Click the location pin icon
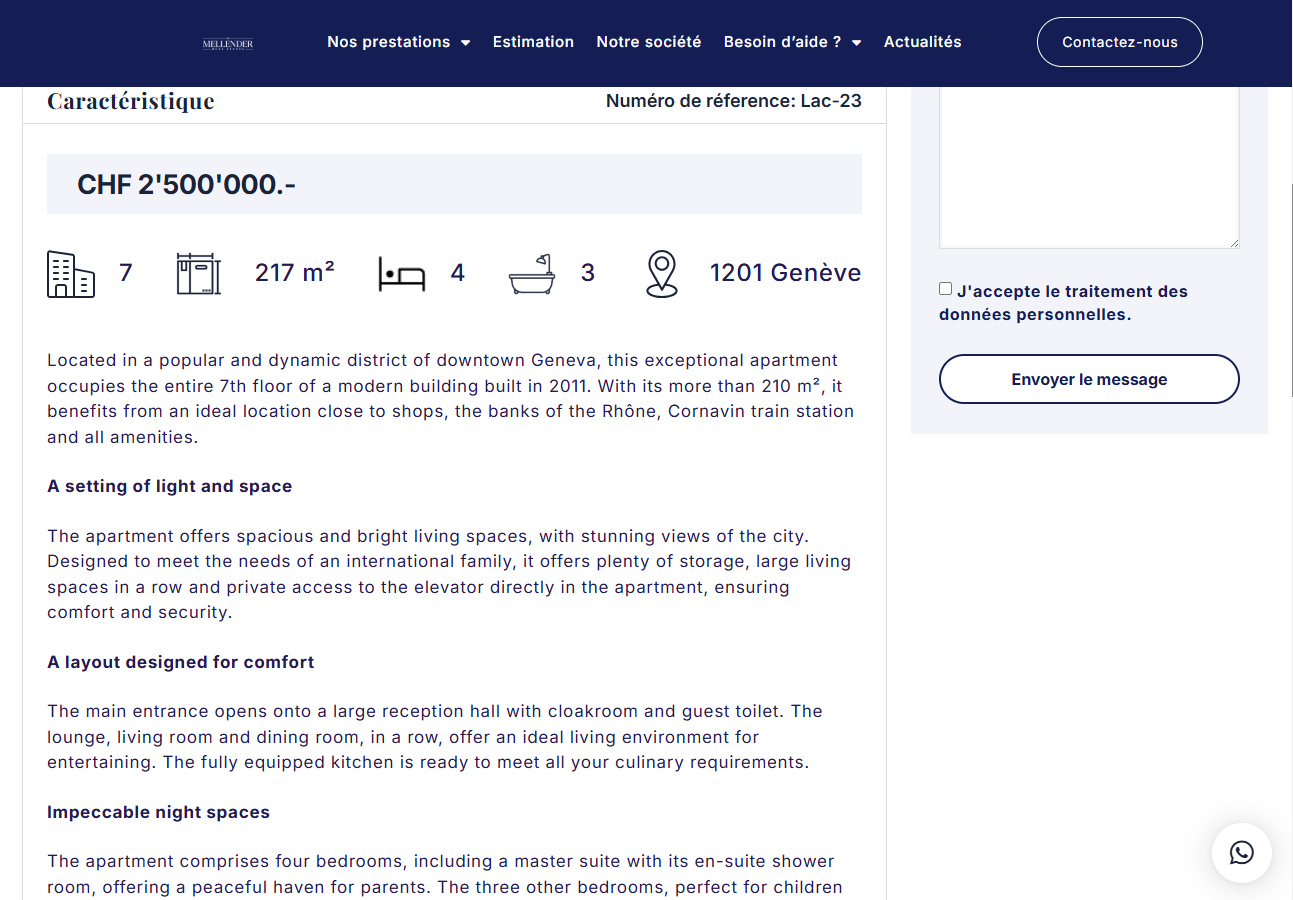This screenshot has height=900, width=1293. tap(661, 274)
